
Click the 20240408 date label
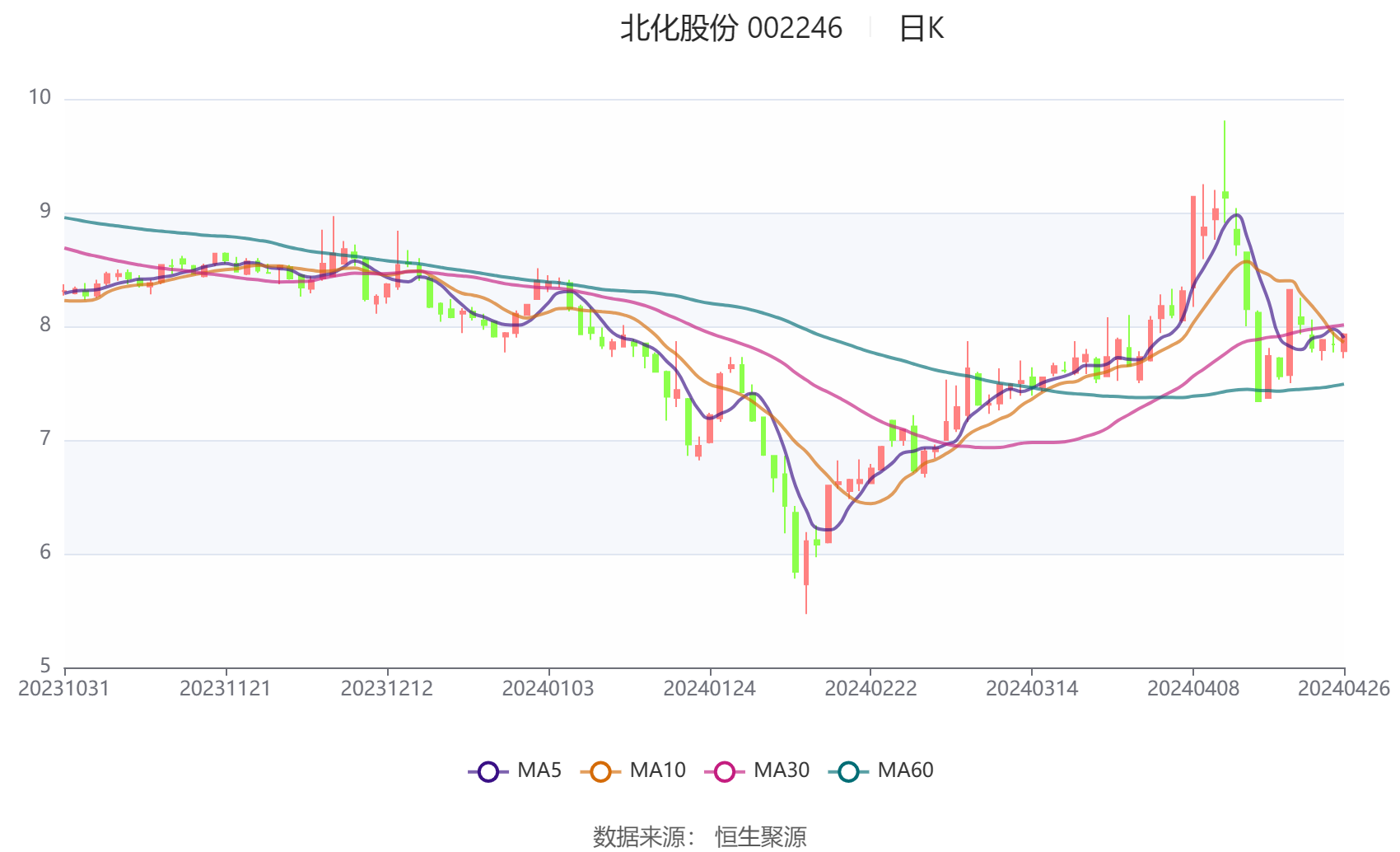tap(1193, 688)
